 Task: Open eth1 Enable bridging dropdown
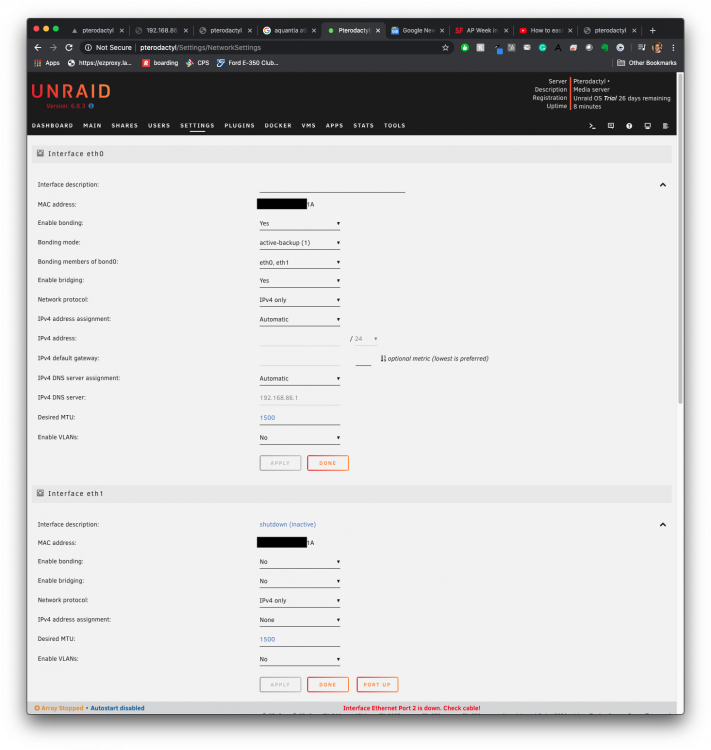(300, 581)
